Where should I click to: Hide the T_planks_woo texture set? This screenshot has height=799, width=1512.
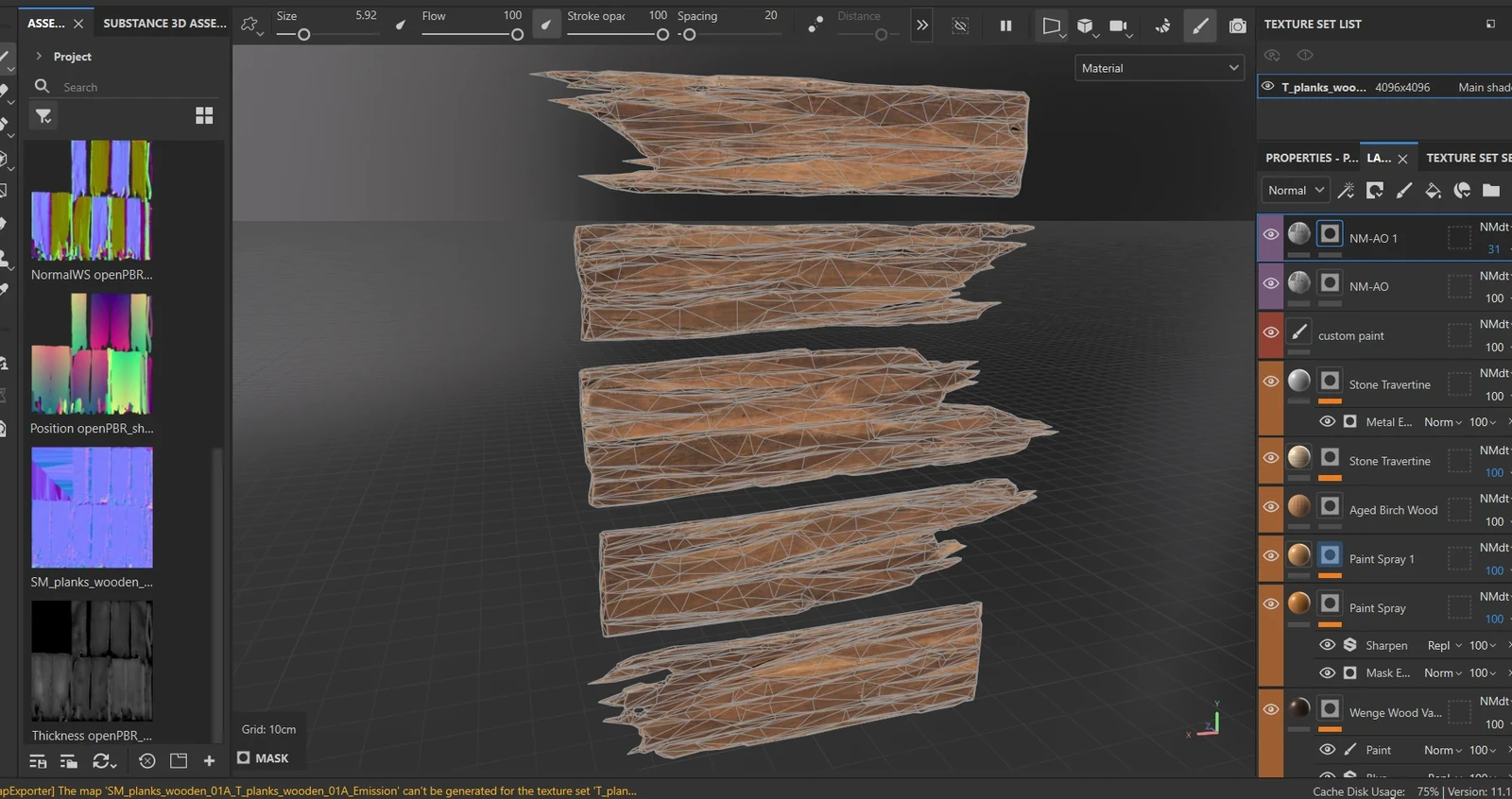1268,86
